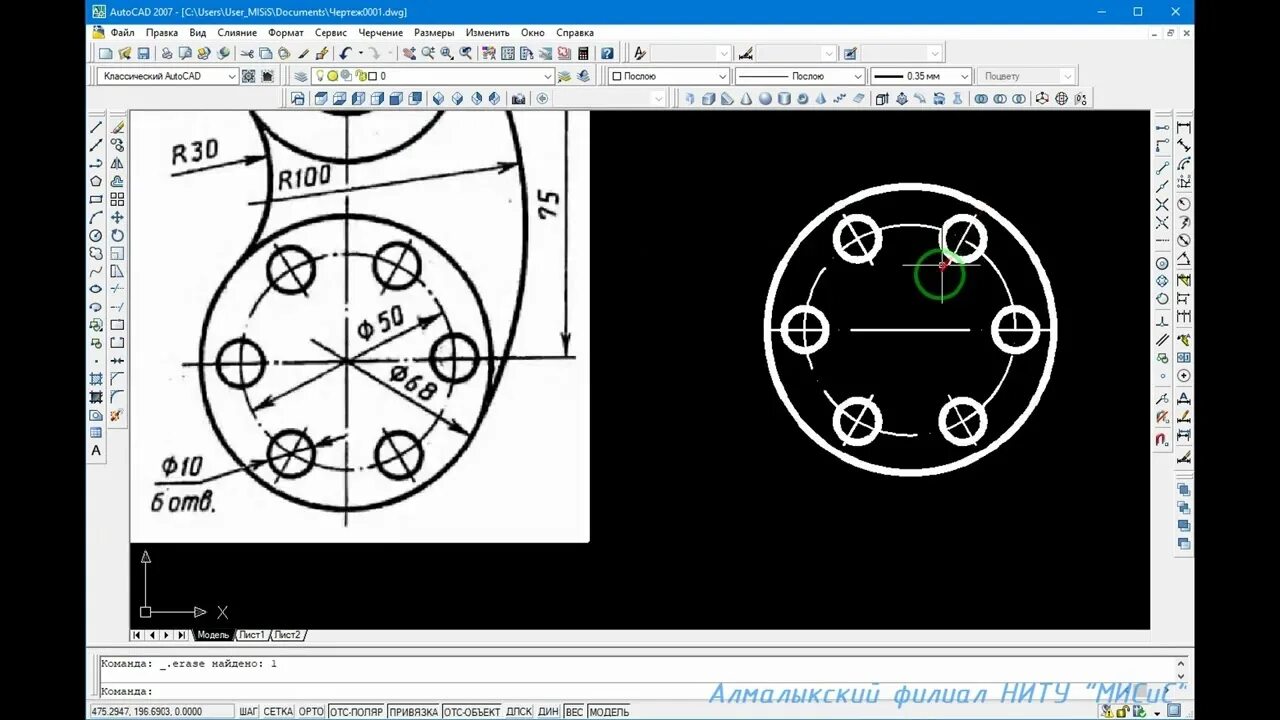Screen dimensions: 1280x720
Task: Click the Модель tab
Action: point(213,635)
